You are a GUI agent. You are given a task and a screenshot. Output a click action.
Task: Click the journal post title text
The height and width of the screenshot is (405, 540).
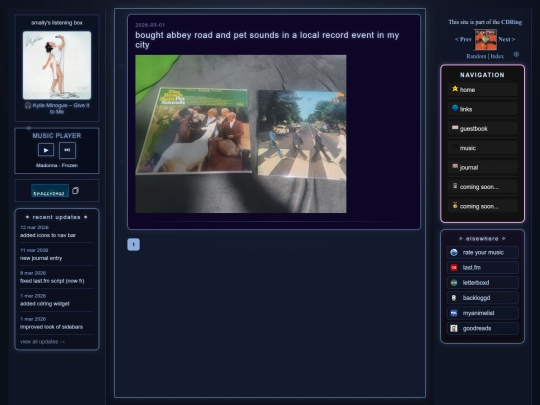267,40
